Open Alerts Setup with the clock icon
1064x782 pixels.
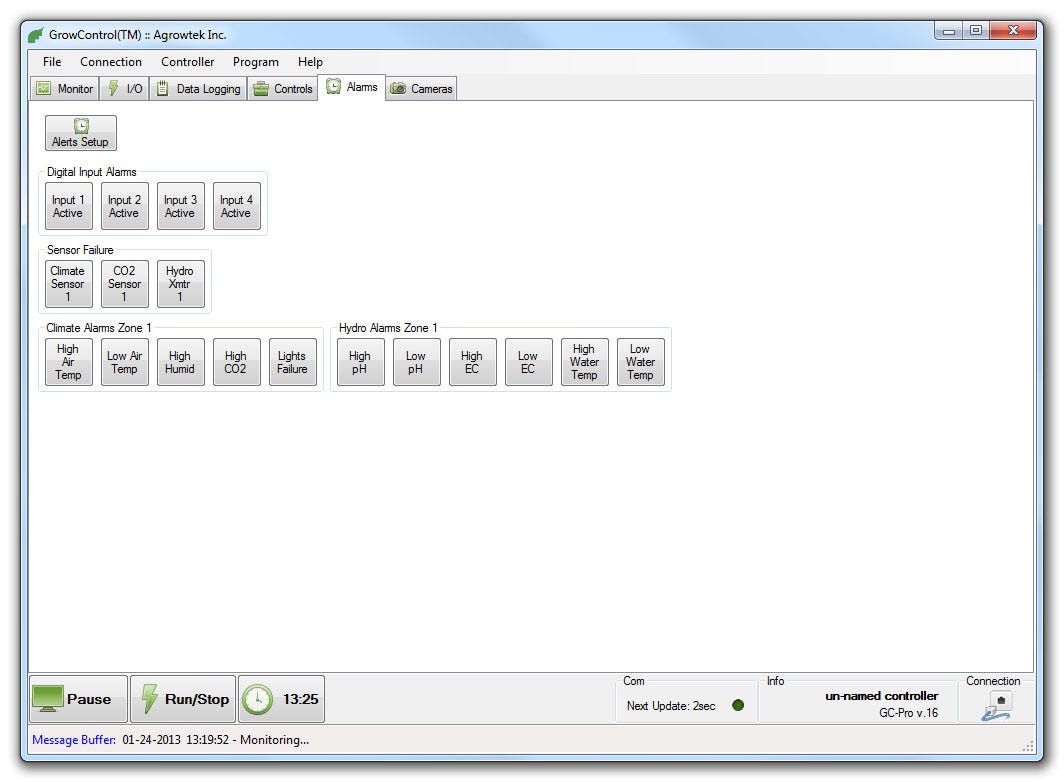(x=80, y=133)
